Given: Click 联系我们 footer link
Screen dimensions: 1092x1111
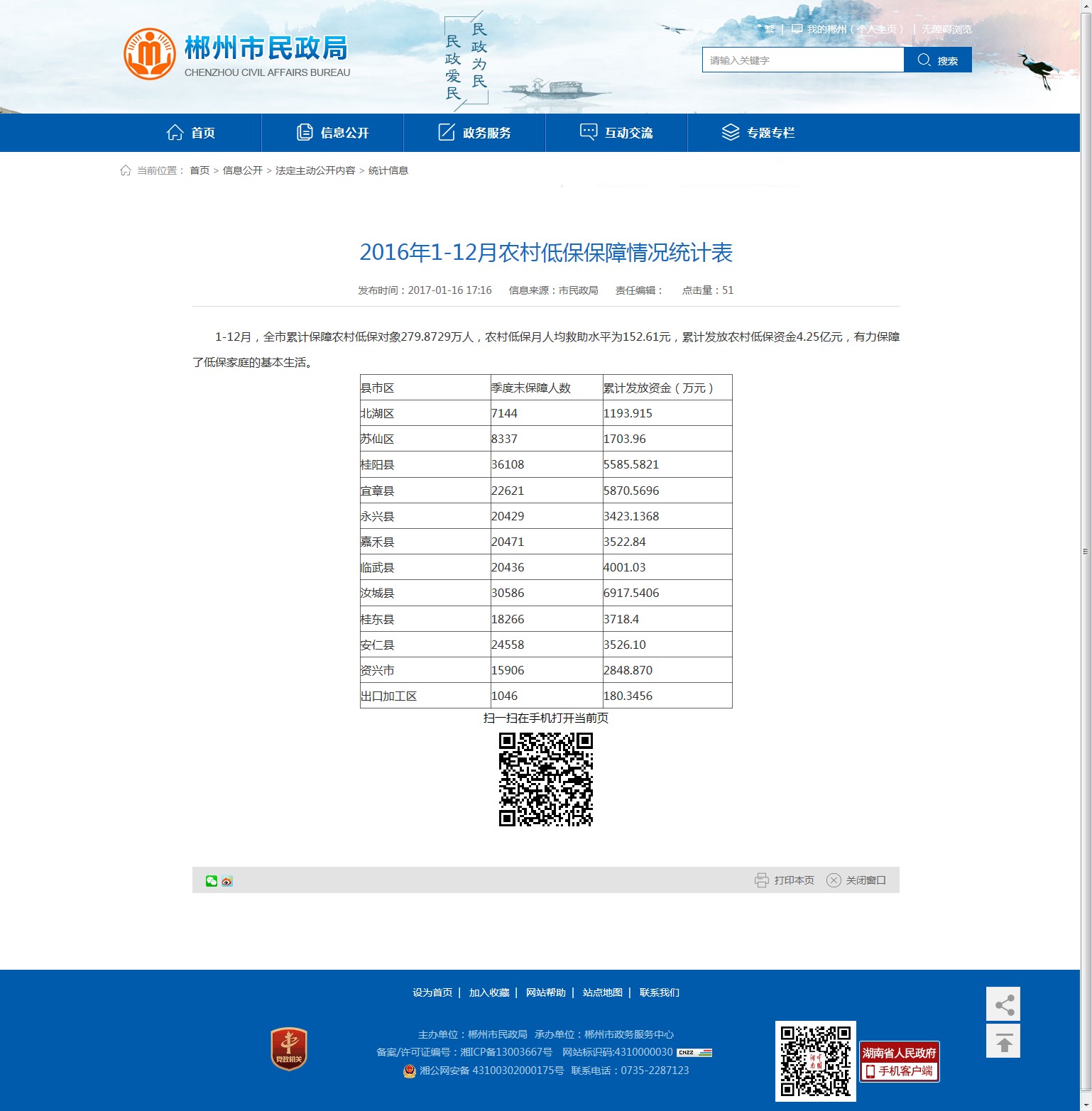Looking at the screenshot, I should pos(660,992).
